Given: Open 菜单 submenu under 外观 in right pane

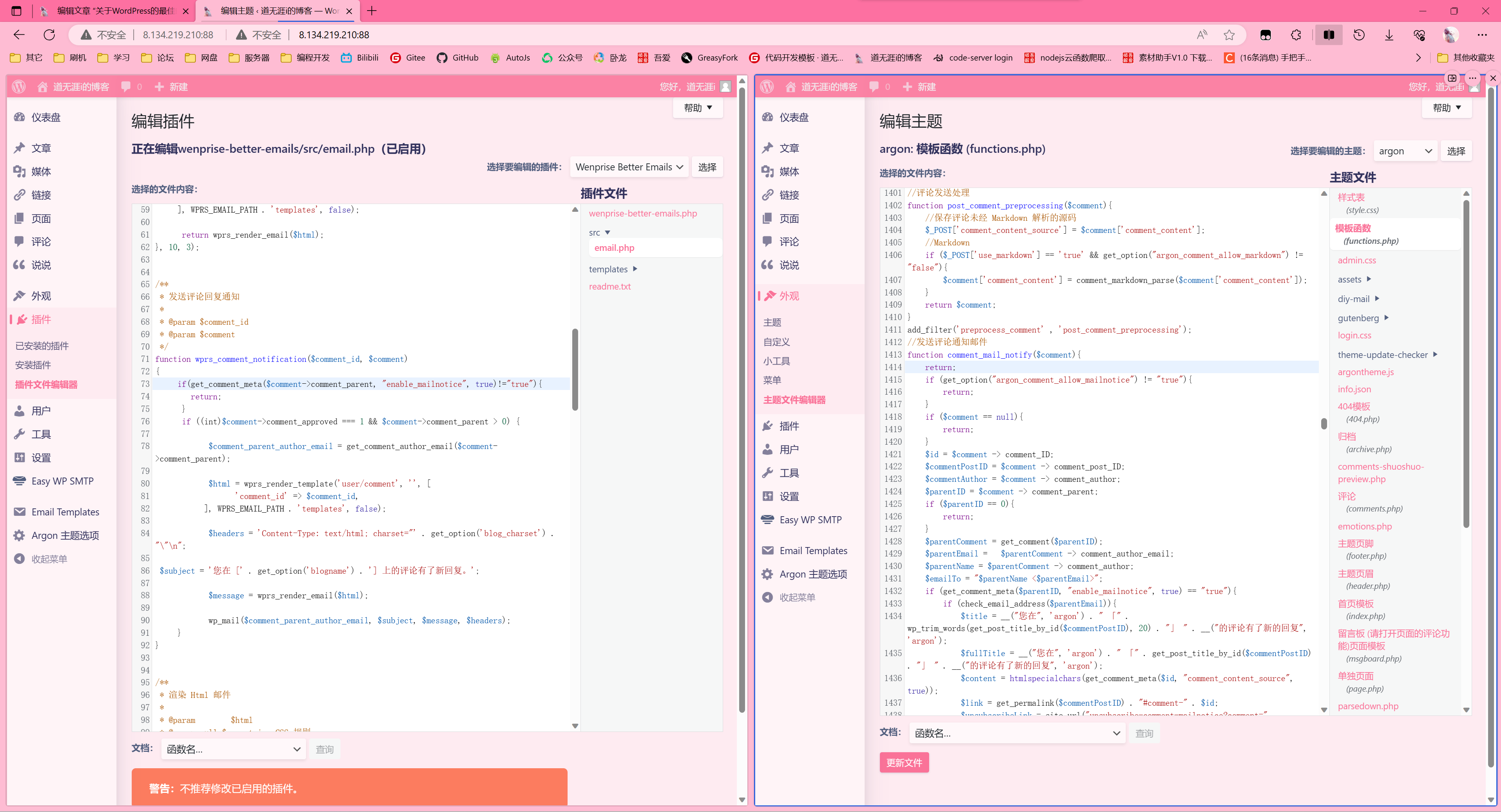Looking at the screenshot, I should click(772, 380).
